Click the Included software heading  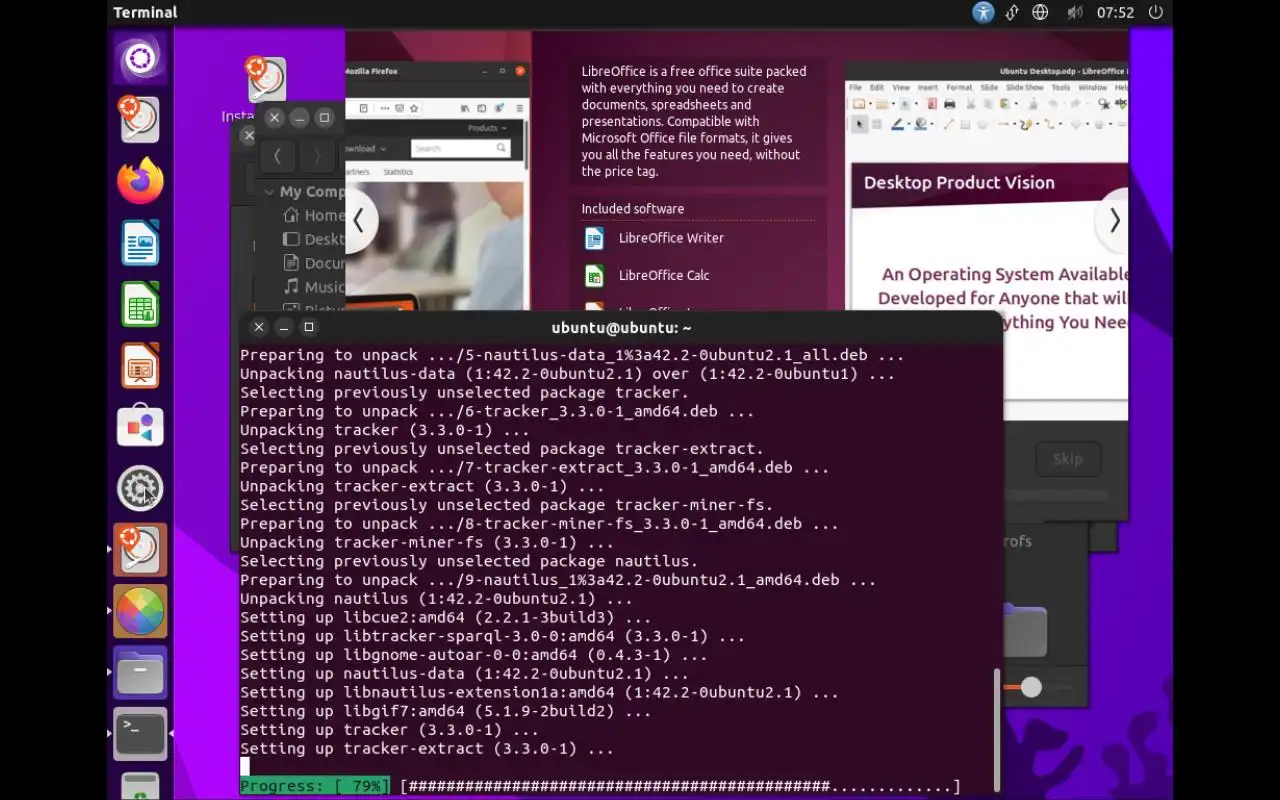click(x=633, y=209)
